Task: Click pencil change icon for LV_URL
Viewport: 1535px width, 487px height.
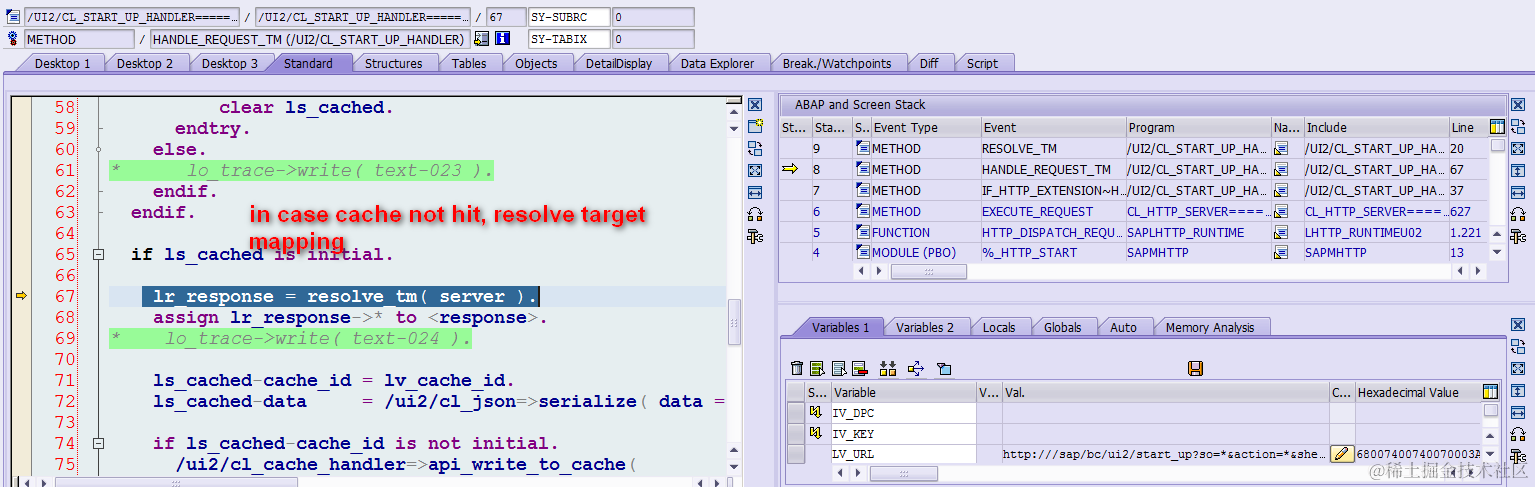Action: tap(1342, 454)
